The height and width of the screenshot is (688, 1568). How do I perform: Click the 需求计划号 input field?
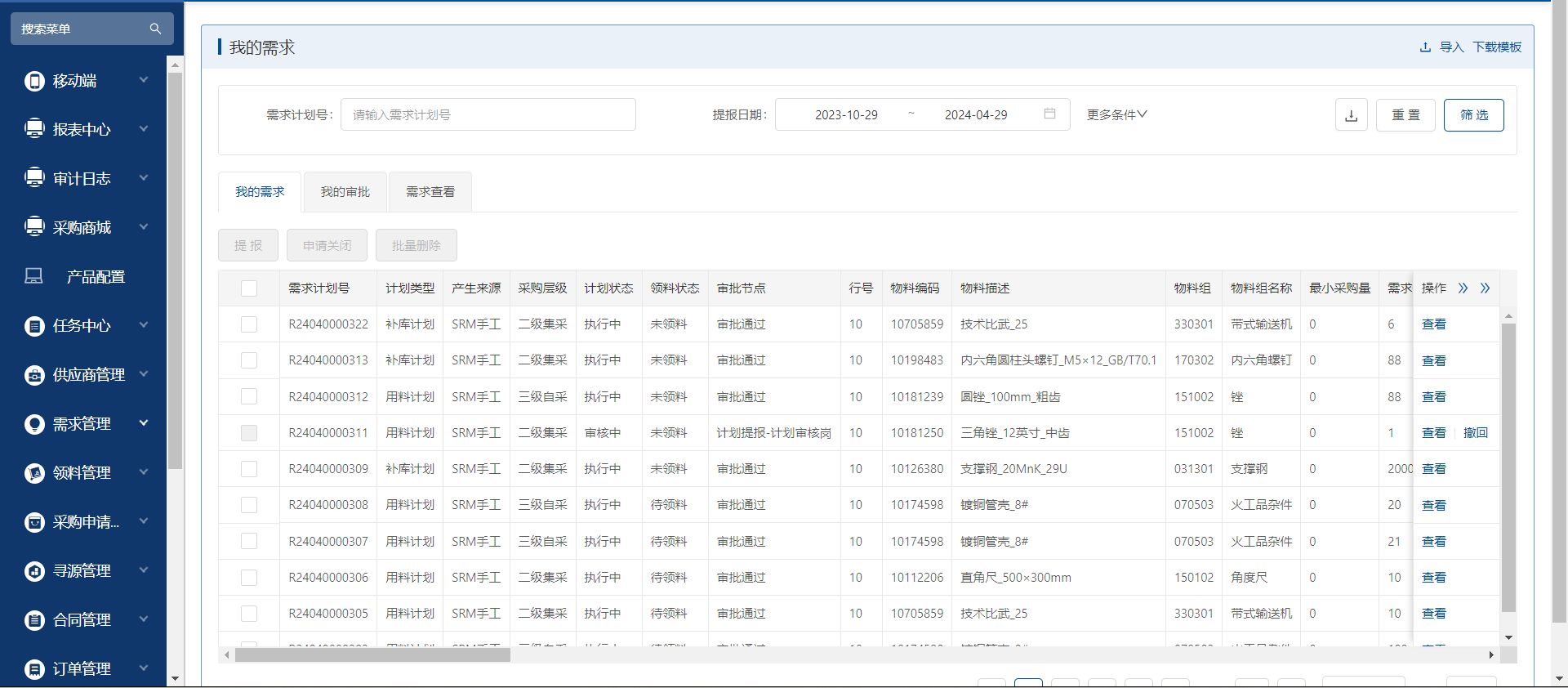488,115
